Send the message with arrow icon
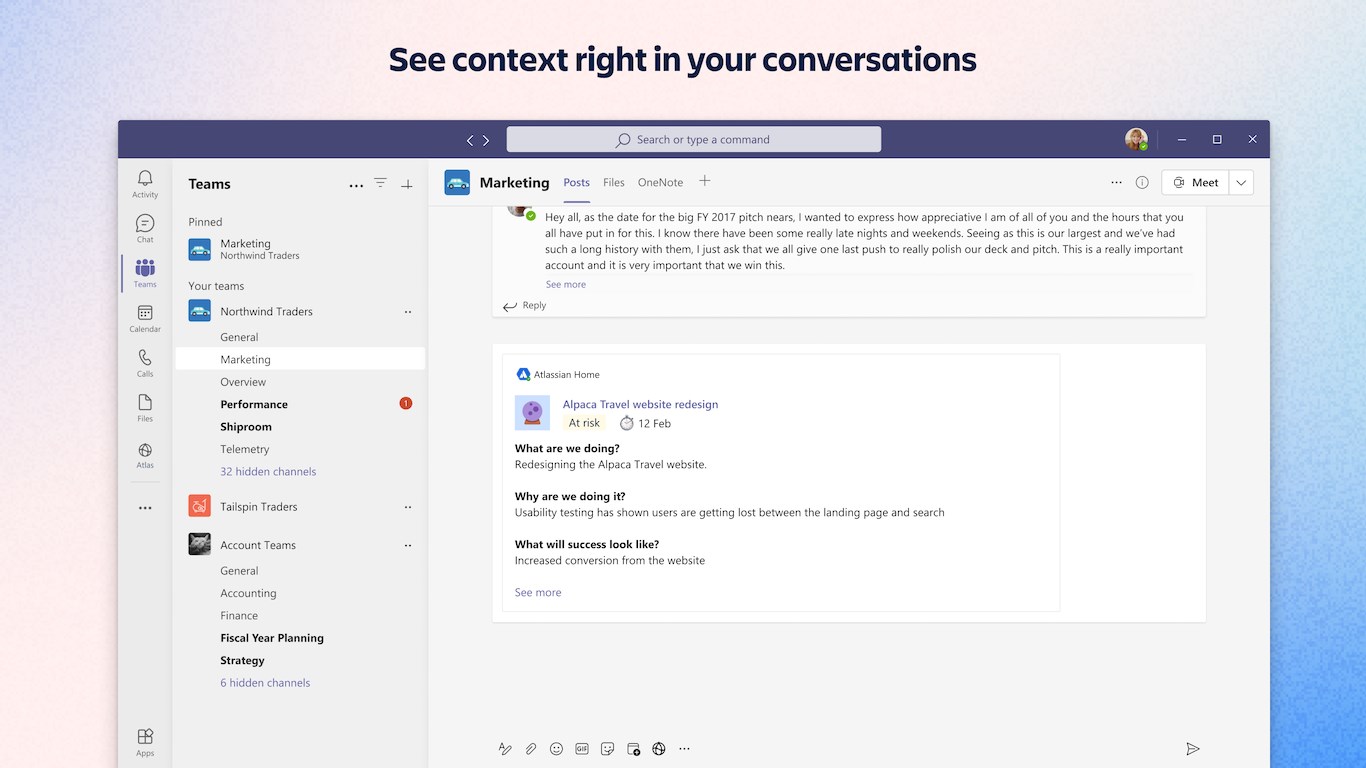This screenshot has width=1366, height=768. pyautogui.click(x=1192, y=748)
